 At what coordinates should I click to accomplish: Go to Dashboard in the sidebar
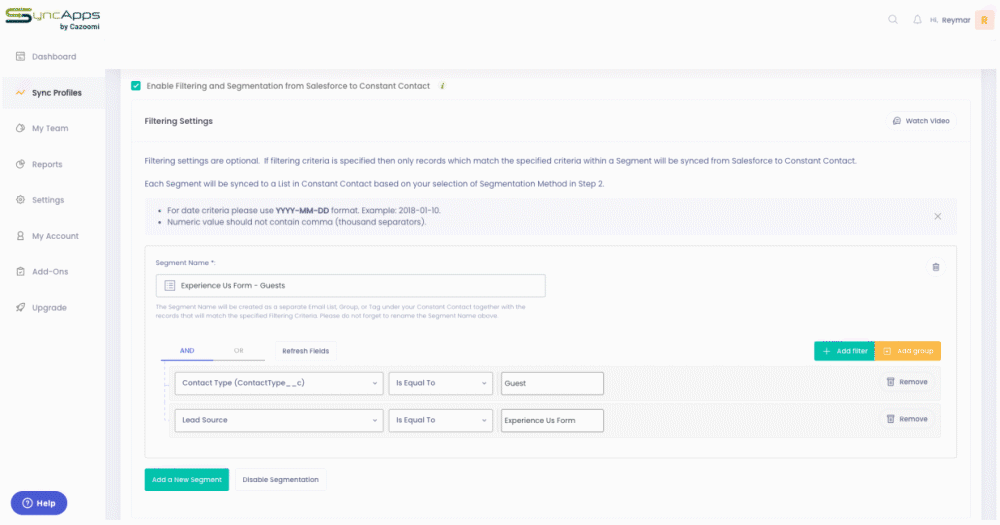54,57
